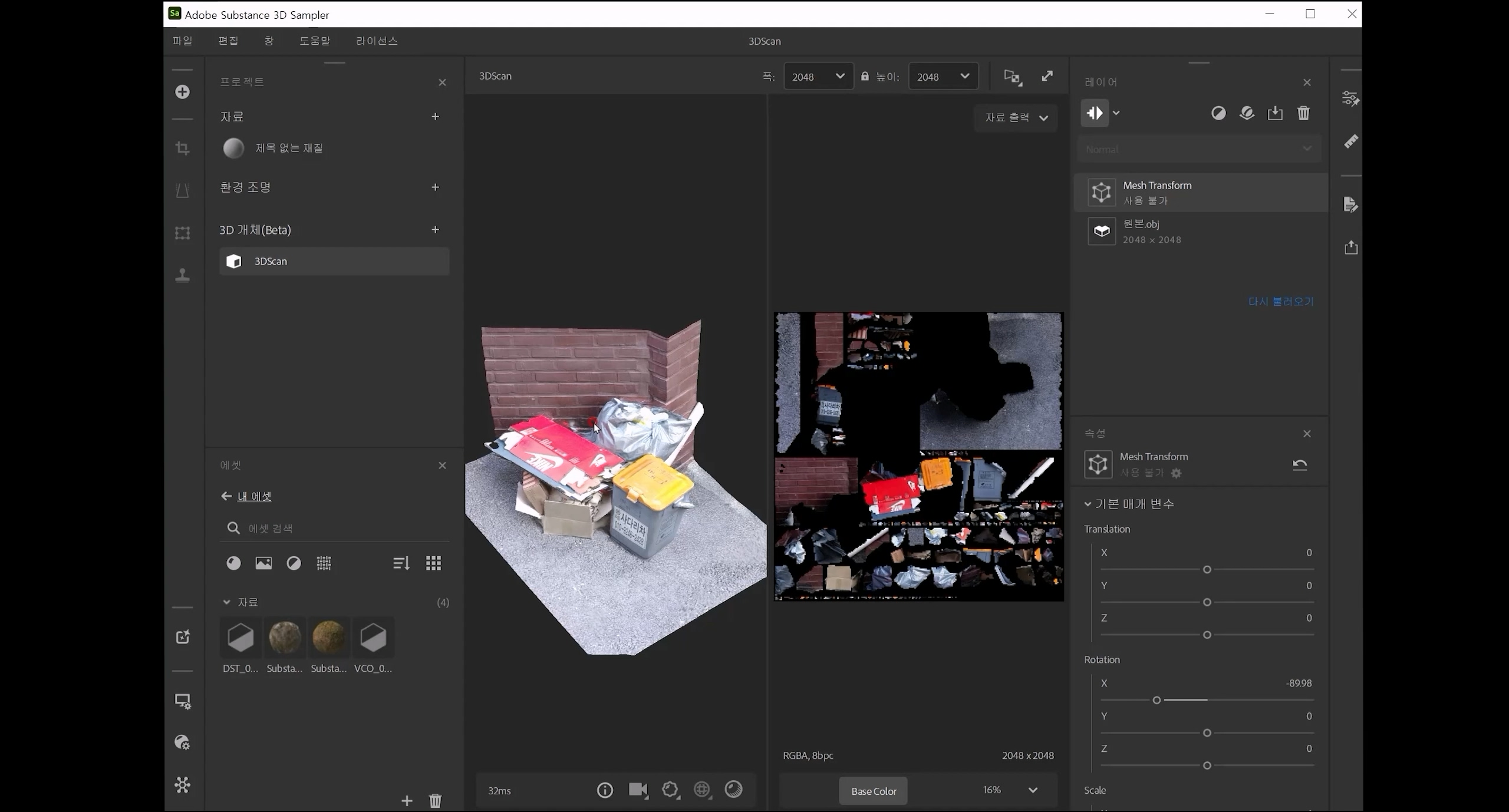The height and width of the screenshot is (812, 1509).
Task: Collapse the 기본 매개 변수 section
Action: tap(1088, 504)
